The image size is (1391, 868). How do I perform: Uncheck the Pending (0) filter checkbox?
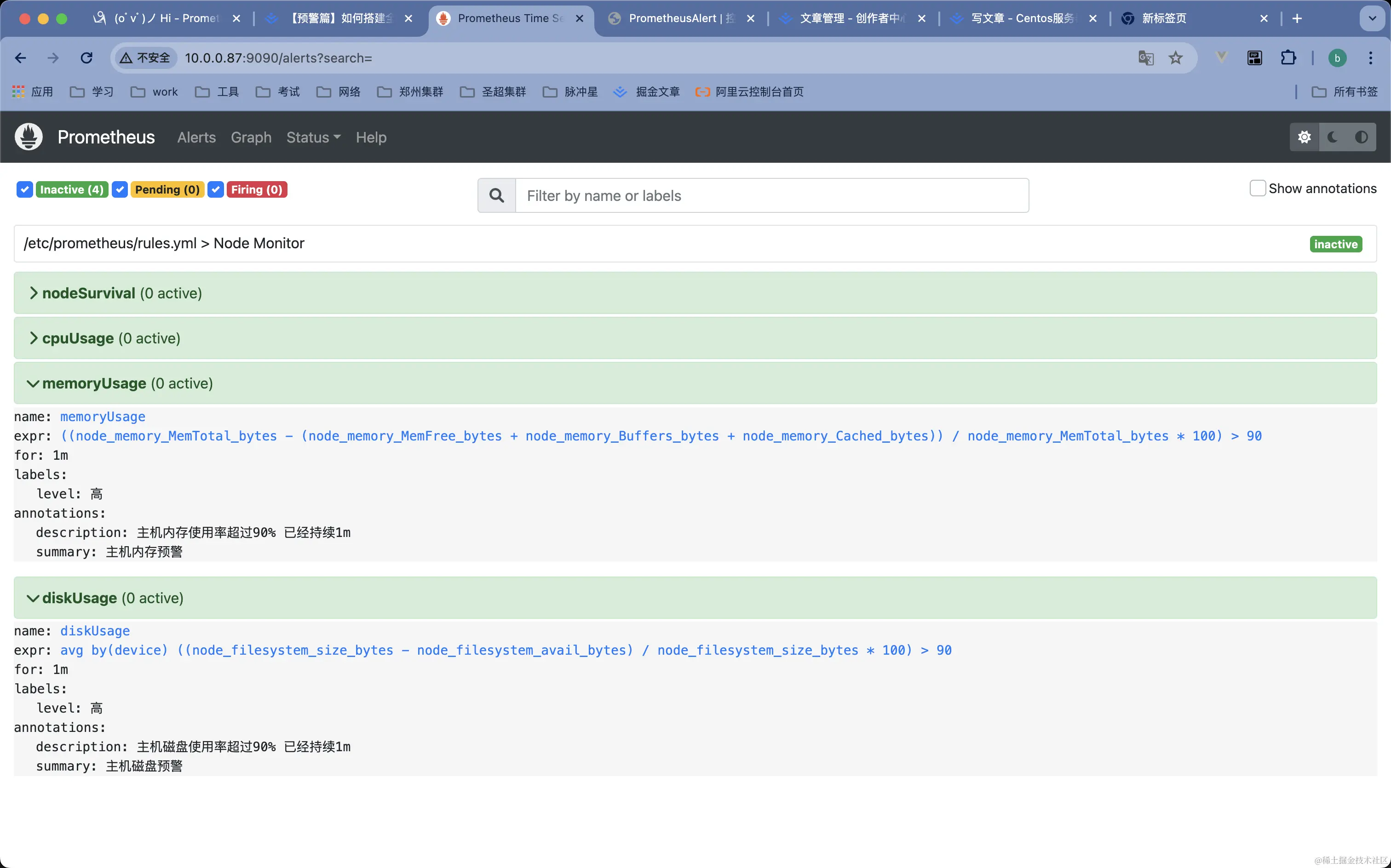click(120, 189)
